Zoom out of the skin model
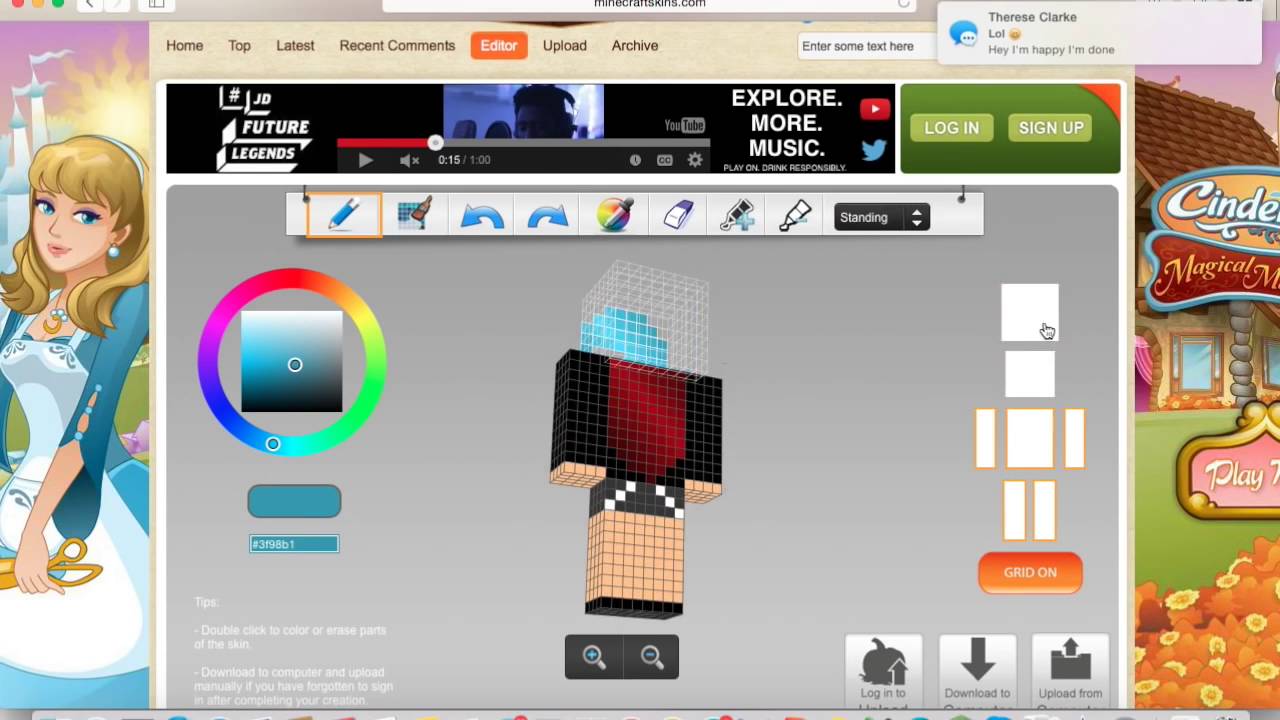 tap(652, 657)
